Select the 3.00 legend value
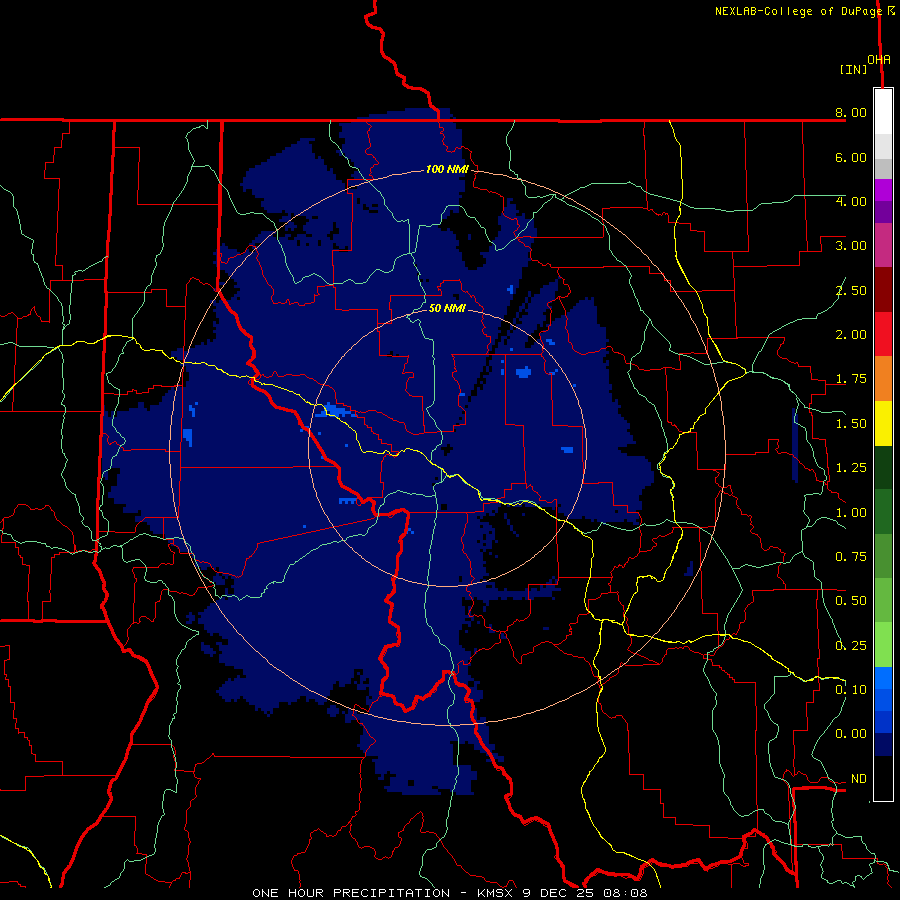This screenshot has height=900, width=900. (851, 246)
